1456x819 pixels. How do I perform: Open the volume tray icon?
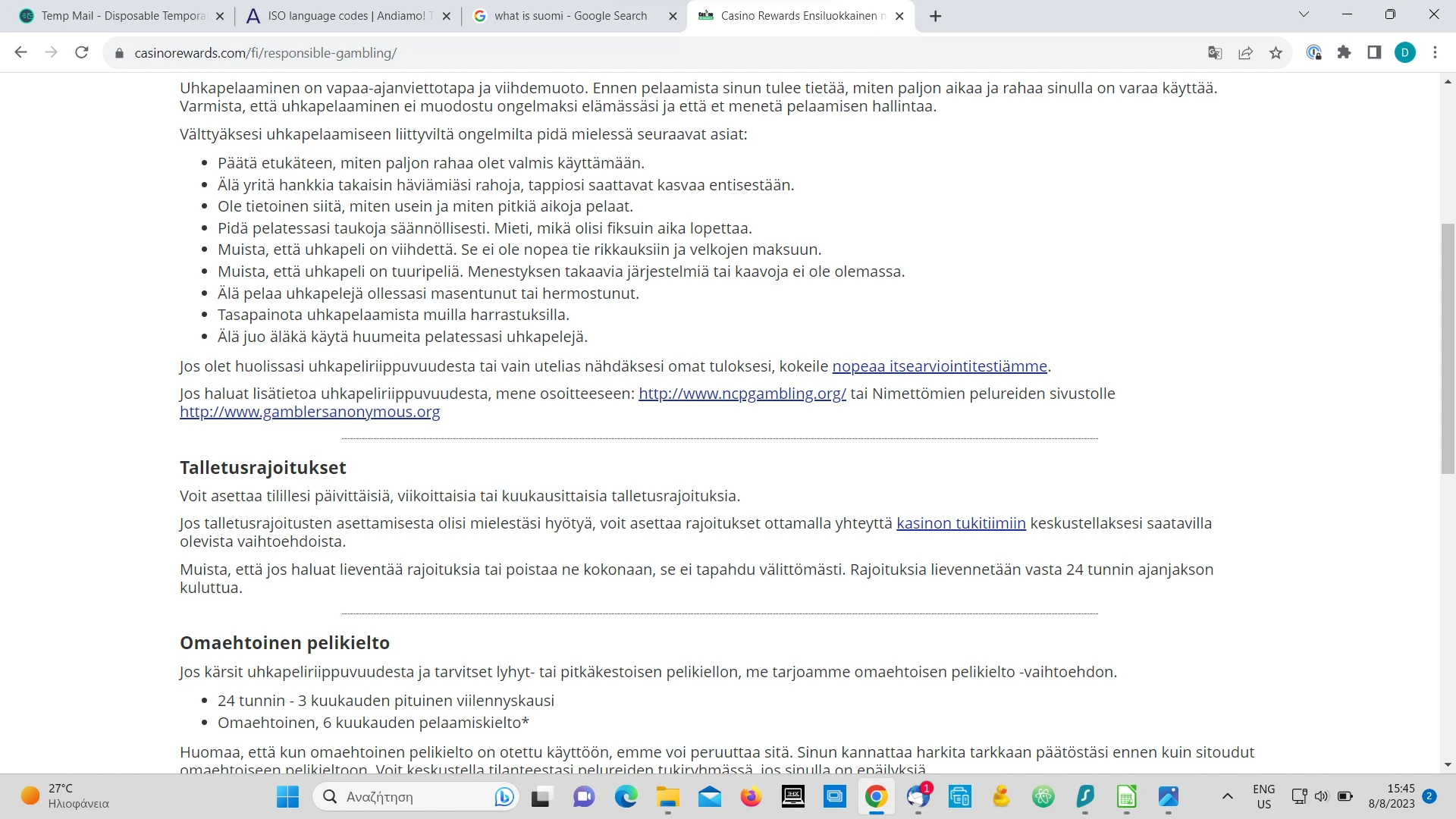click(1322, 796)
